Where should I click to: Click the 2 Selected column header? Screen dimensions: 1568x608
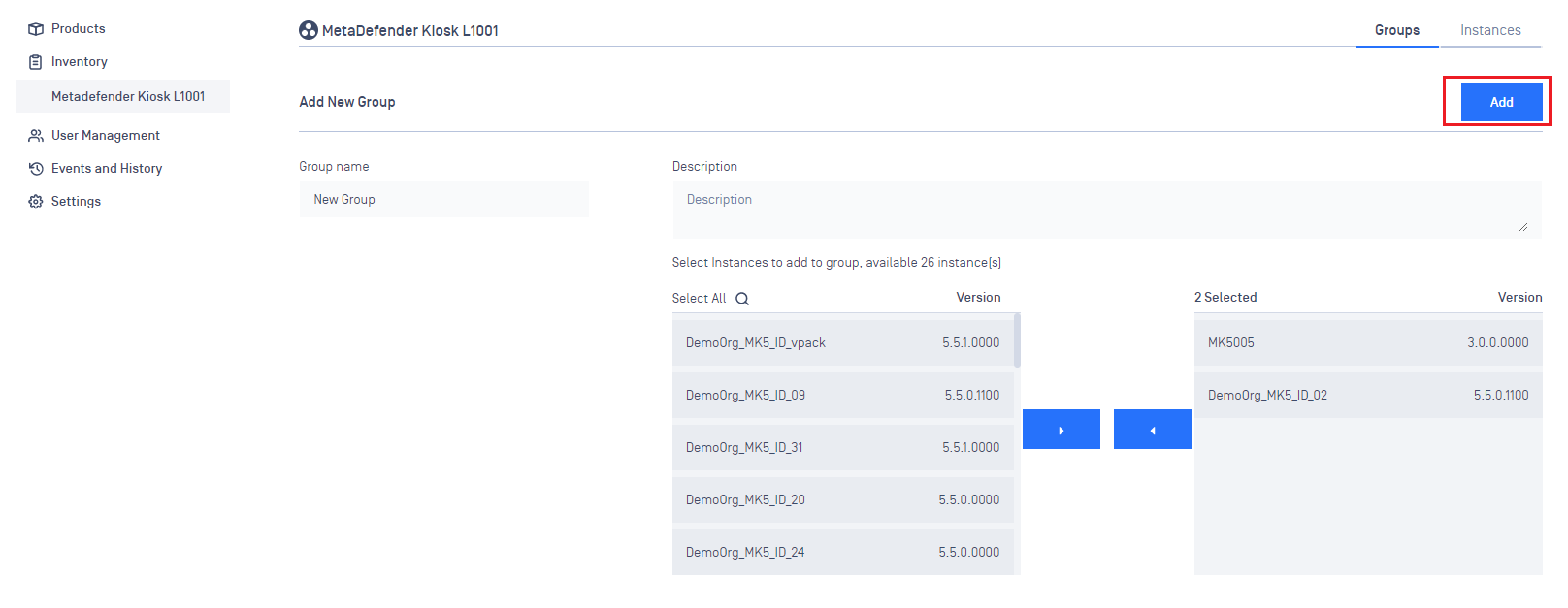click(x=1225, y=298)
